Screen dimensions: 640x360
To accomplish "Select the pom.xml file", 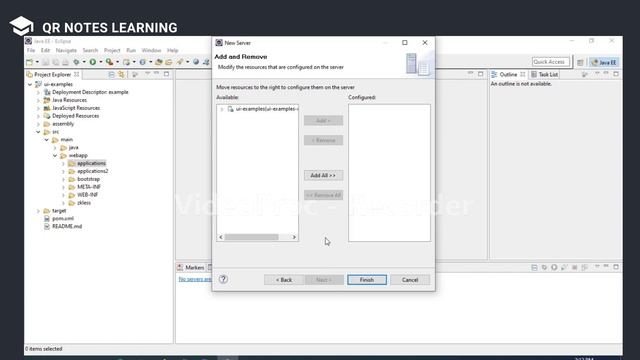I will pos(63,219).
